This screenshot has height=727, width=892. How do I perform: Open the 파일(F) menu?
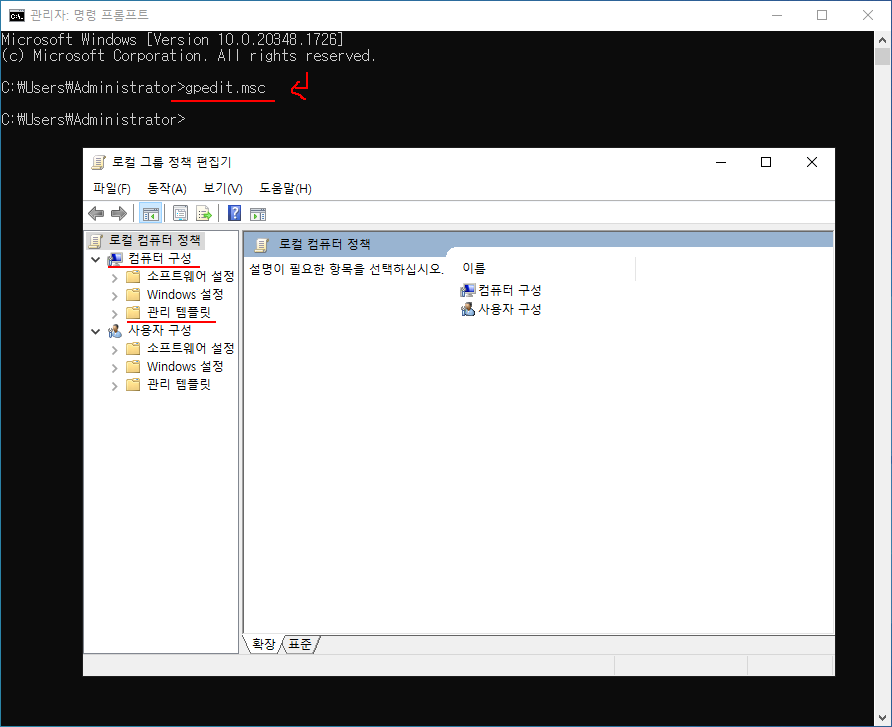[112, 189]
